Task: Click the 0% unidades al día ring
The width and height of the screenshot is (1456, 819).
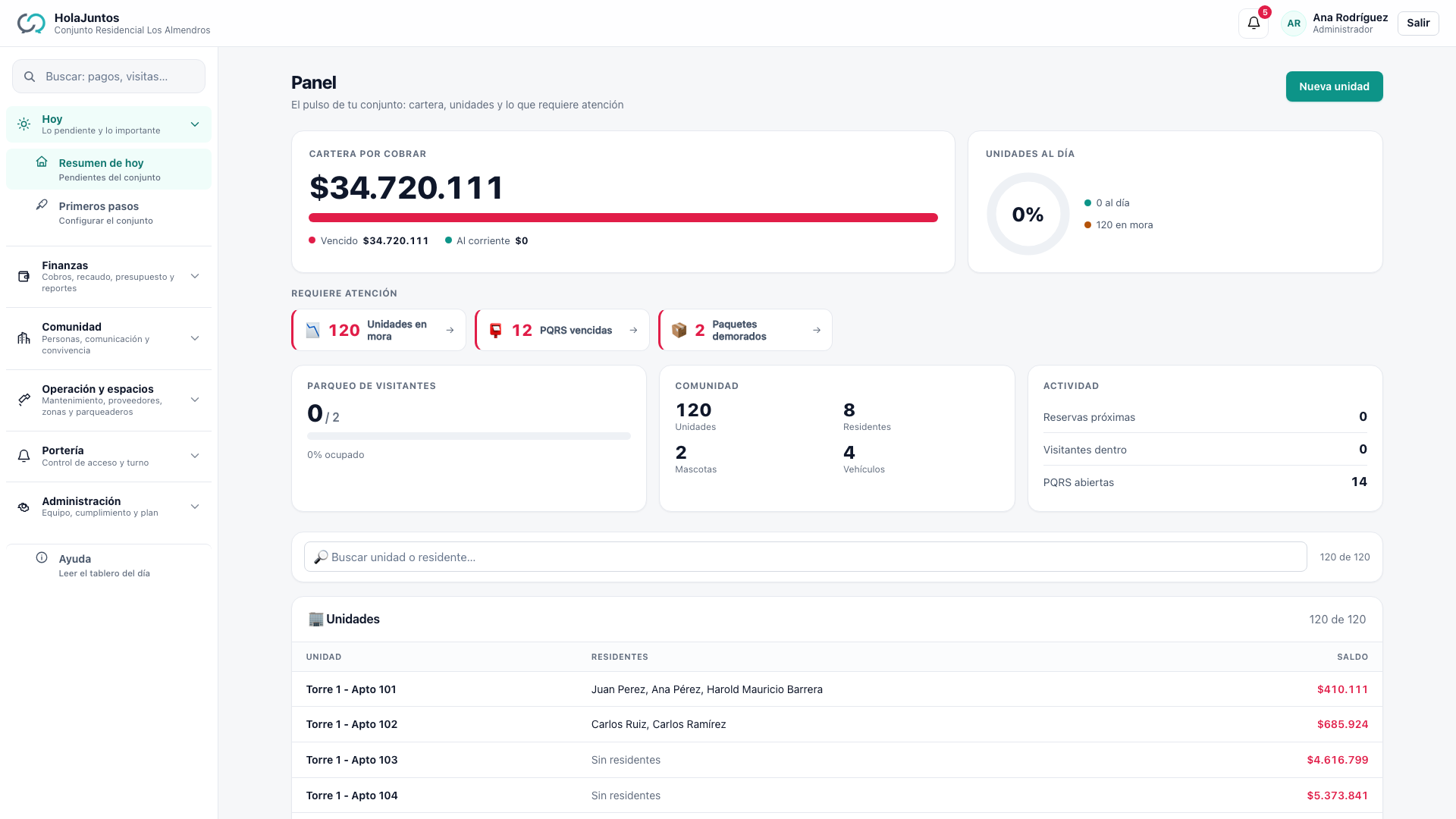Action: (x=1028, y=214)
